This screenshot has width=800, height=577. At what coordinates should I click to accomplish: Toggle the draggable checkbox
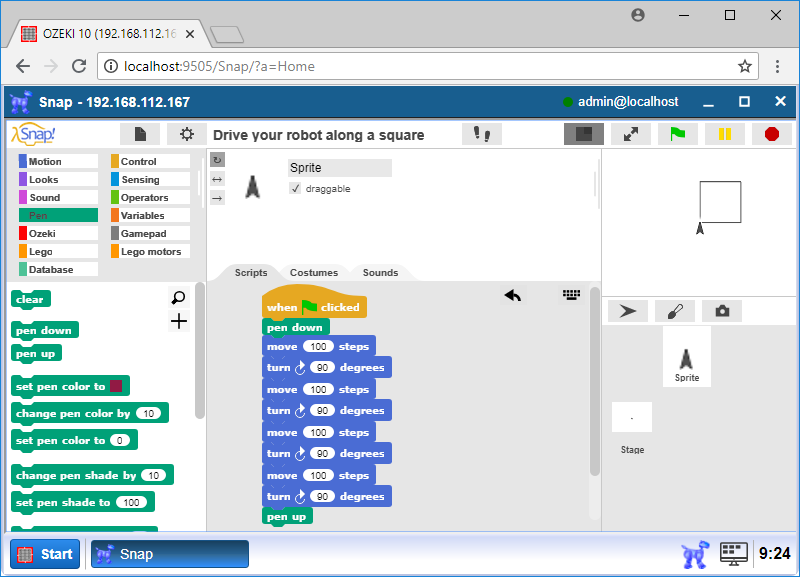[x=295, y=188]
